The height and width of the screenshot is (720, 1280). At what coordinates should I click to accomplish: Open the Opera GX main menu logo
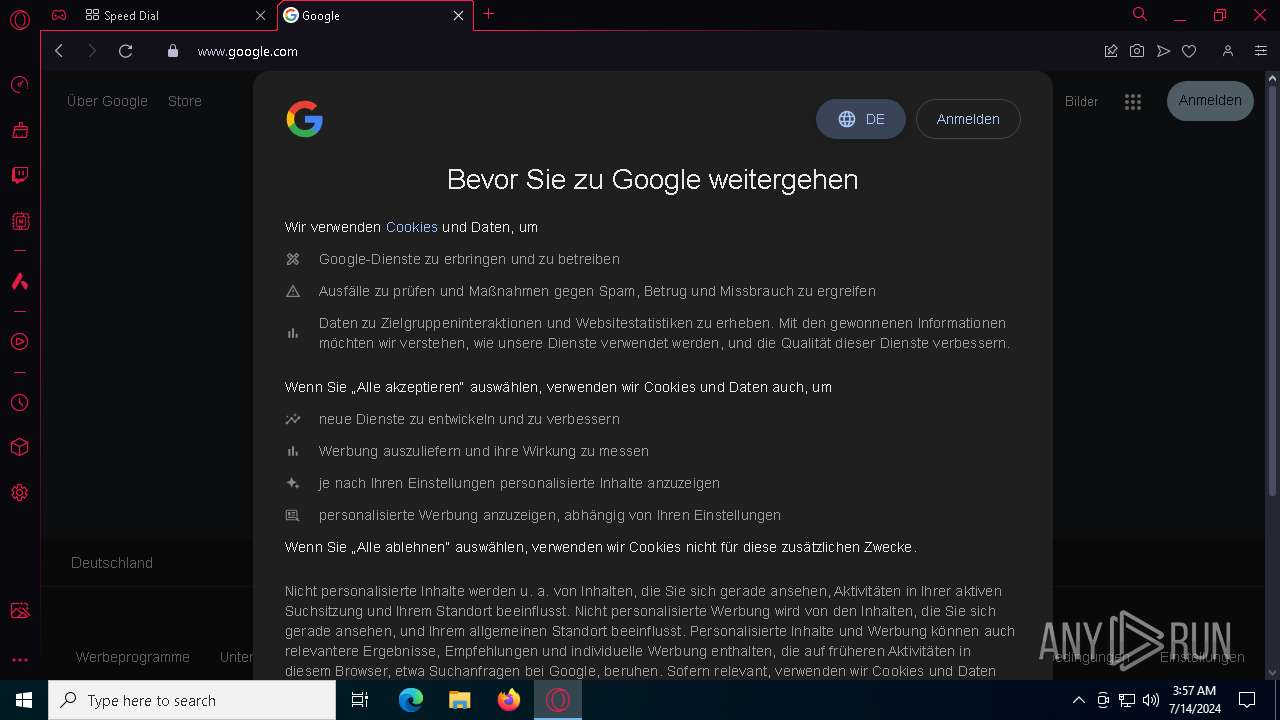[x=19, y=19]
